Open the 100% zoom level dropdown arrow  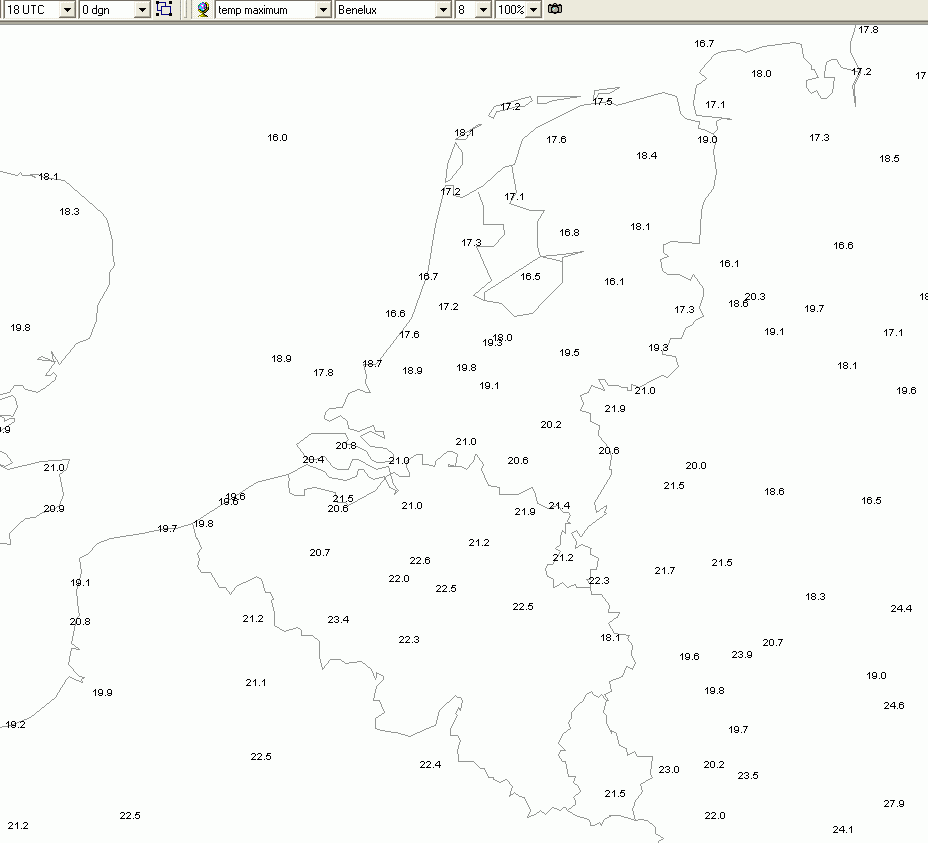[x=533, y=10]
